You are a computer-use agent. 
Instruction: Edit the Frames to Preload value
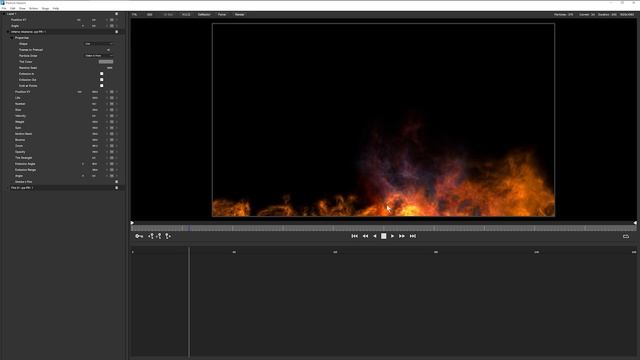tap(108, 50)
